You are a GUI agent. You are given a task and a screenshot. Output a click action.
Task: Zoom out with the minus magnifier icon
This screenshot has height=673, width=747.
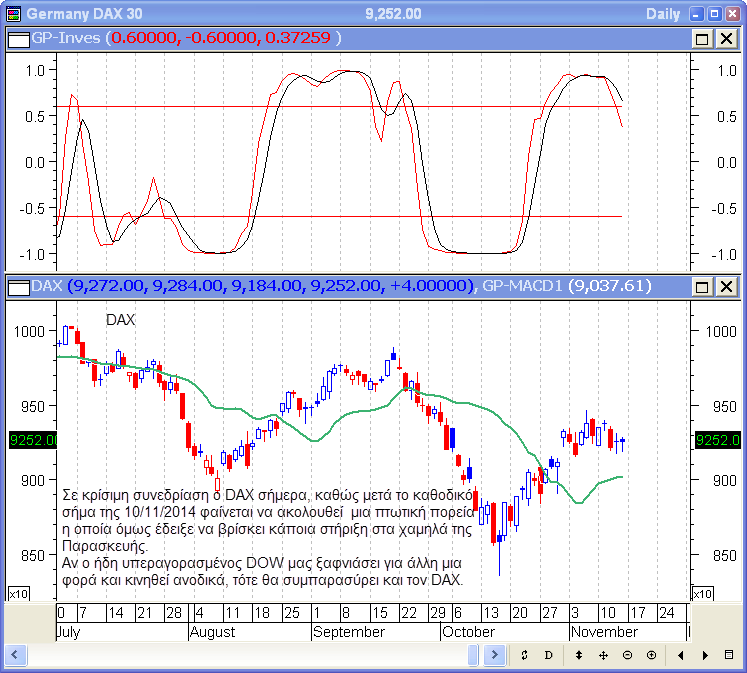pos(627,655)
